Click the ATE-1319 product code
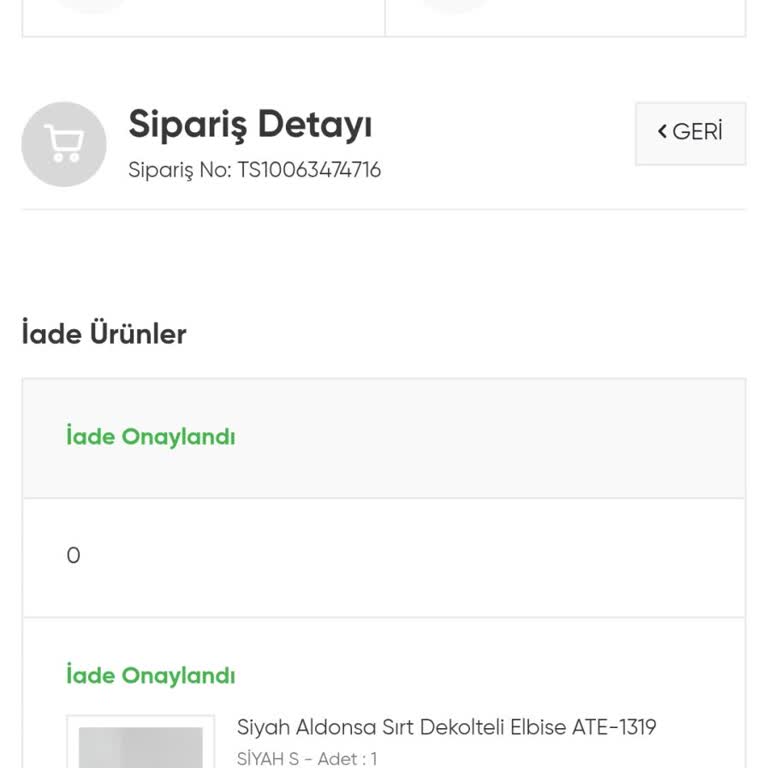The image size is (768, 768). 614,727
